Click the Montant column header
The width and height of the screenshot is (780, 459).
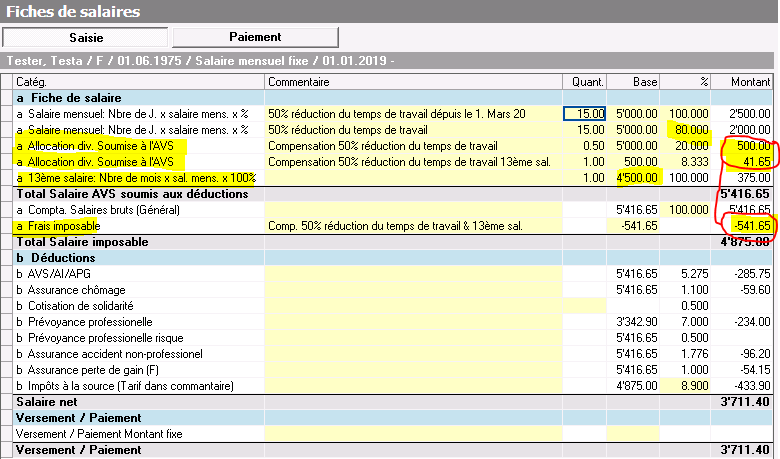point(743,81)
